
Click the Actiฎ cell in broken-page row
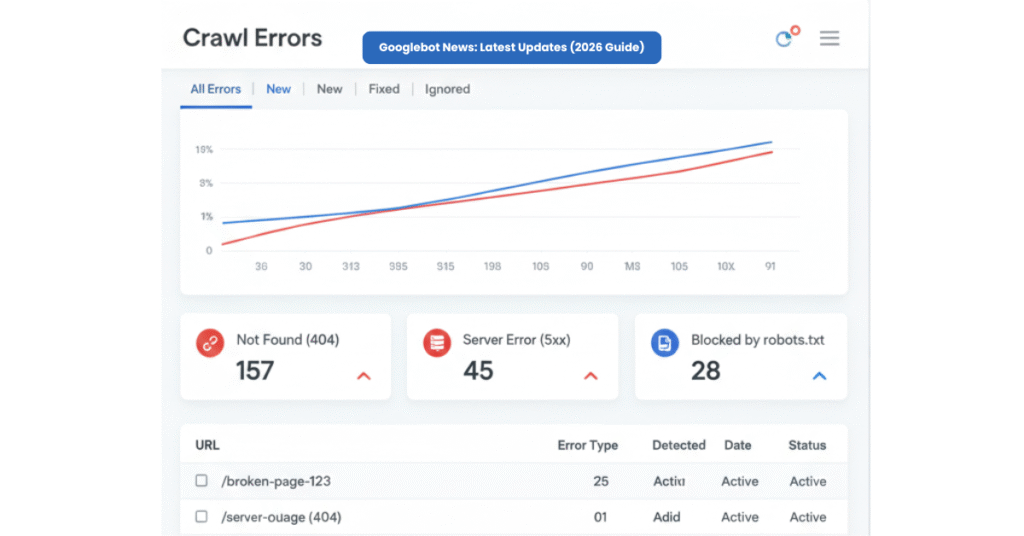(x=669, y=481)
